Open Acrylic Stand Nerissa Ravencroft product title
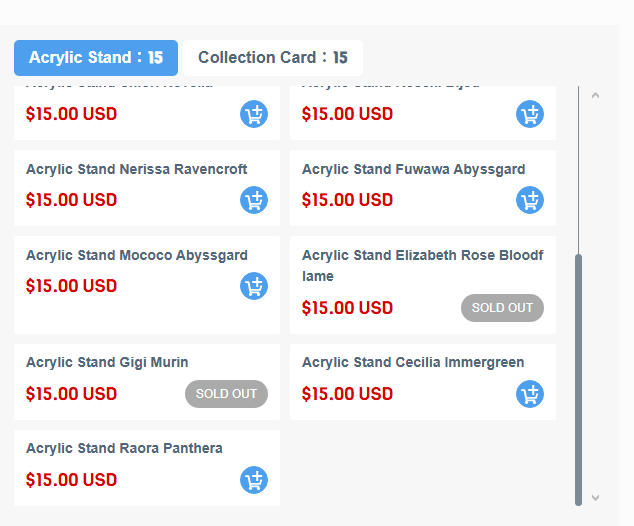Viewport: 634px width, 526px height. click(137, 169)
